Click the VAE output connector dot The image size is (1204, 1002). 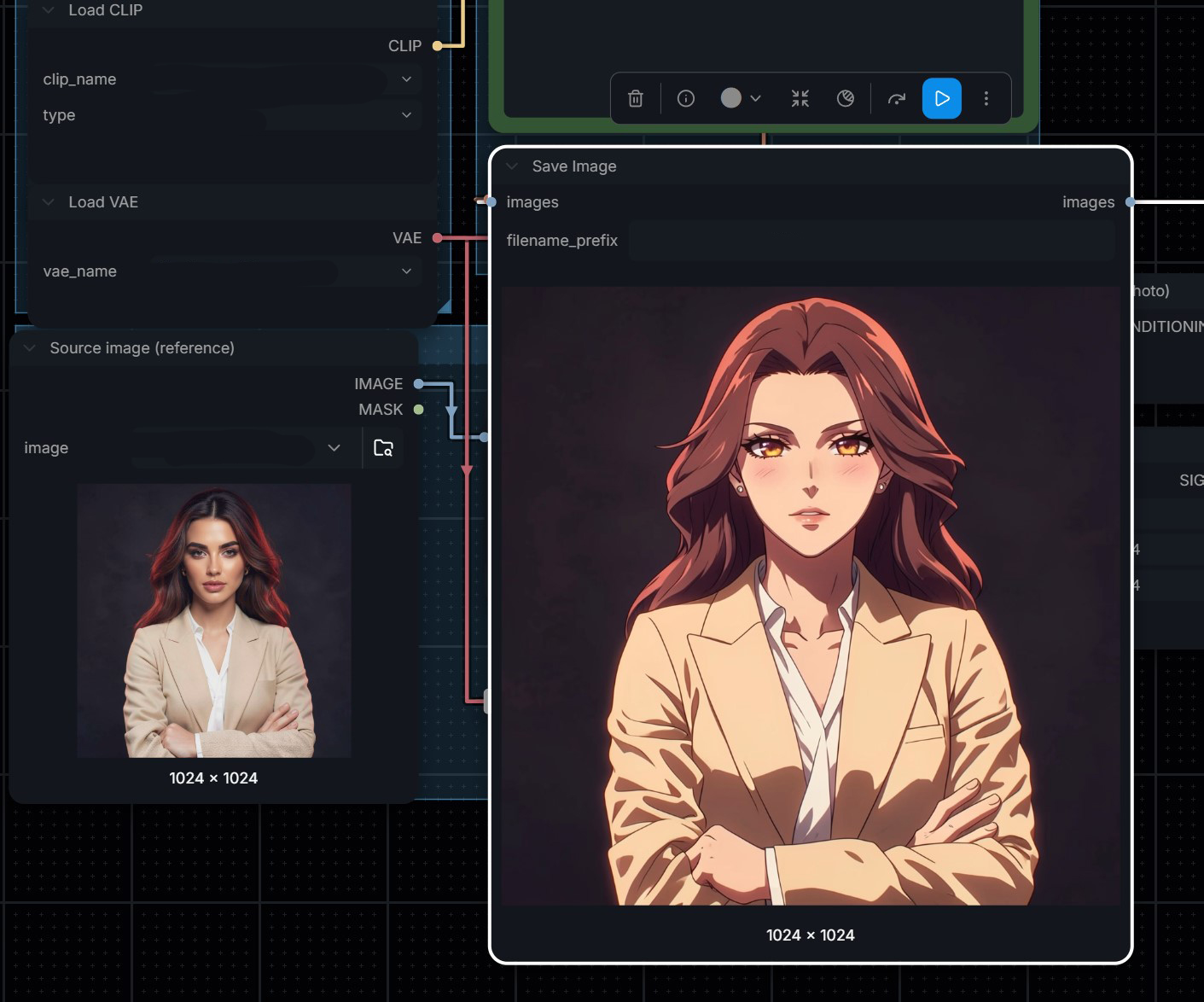[x=437, y=238]
